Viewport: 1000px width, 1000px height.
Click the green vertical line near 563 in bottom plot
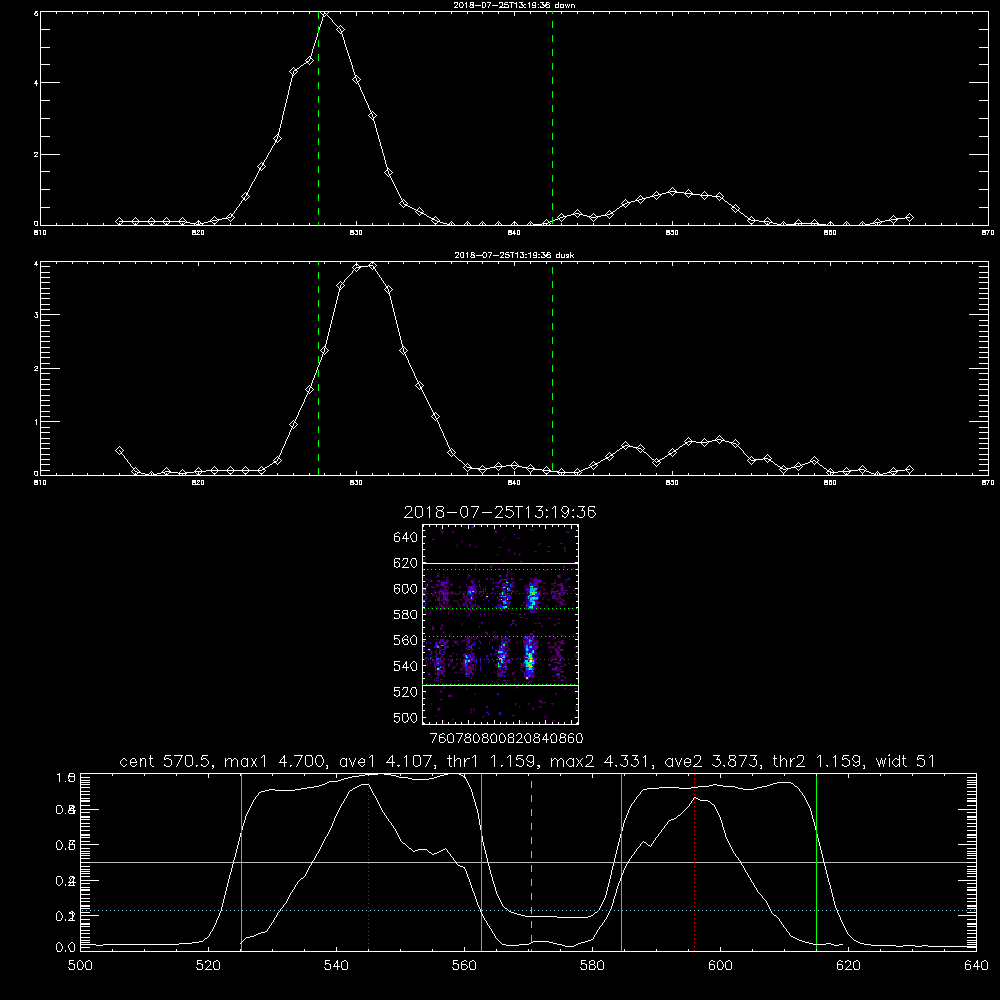click(x=482, y=861)
